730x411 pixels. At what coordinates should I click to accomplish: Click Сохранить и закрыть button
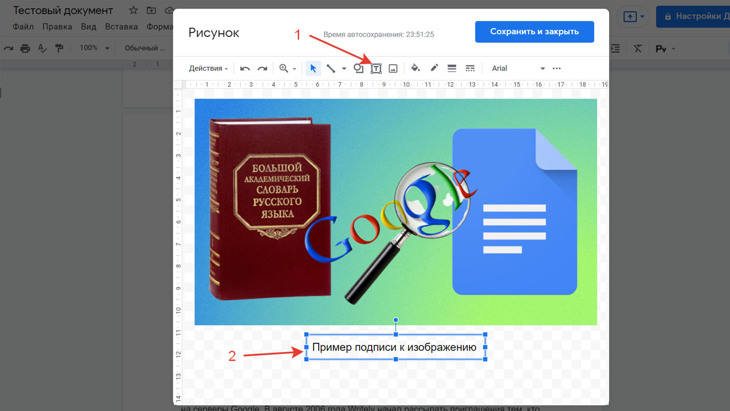click(534, 32)
